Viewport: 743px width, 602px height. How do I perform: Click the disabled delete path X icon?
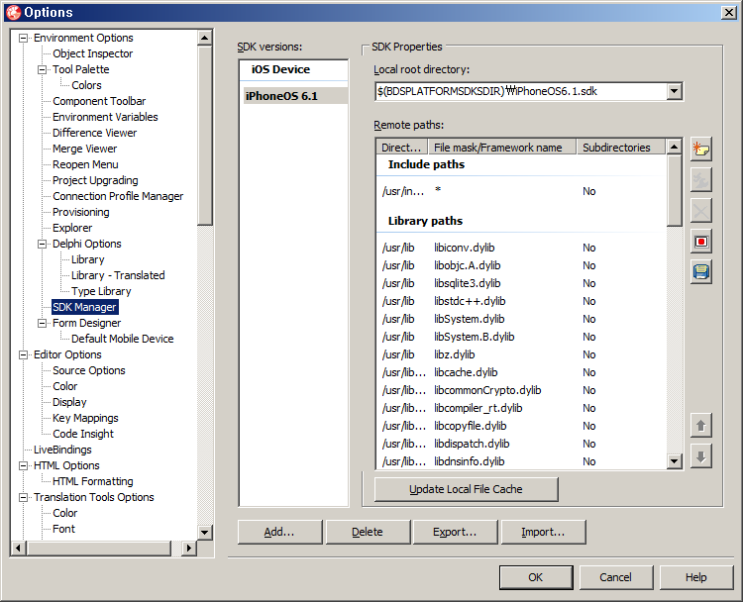(701, 211)
